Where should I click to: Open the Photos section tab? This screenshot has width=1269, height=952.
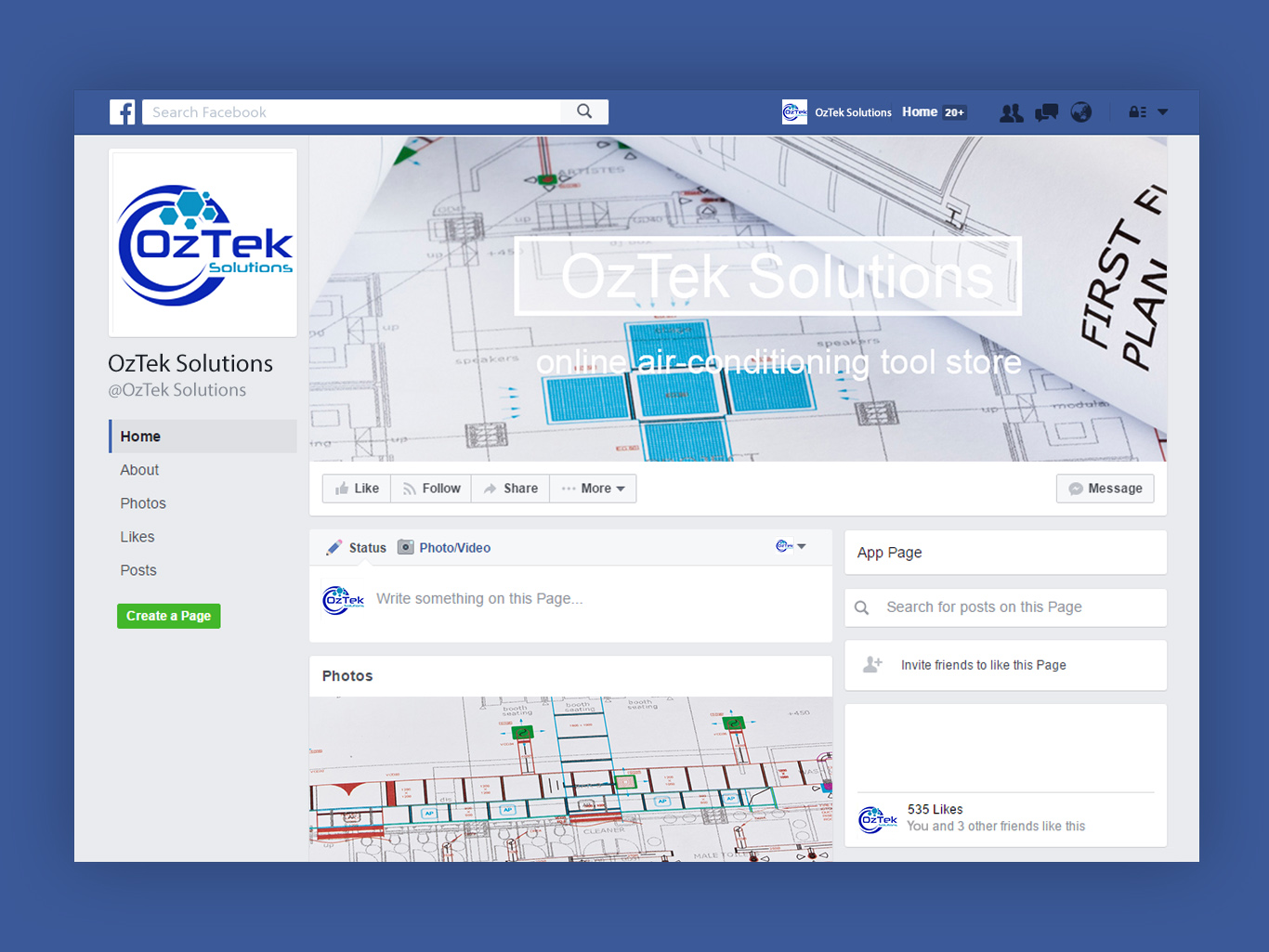143,502
